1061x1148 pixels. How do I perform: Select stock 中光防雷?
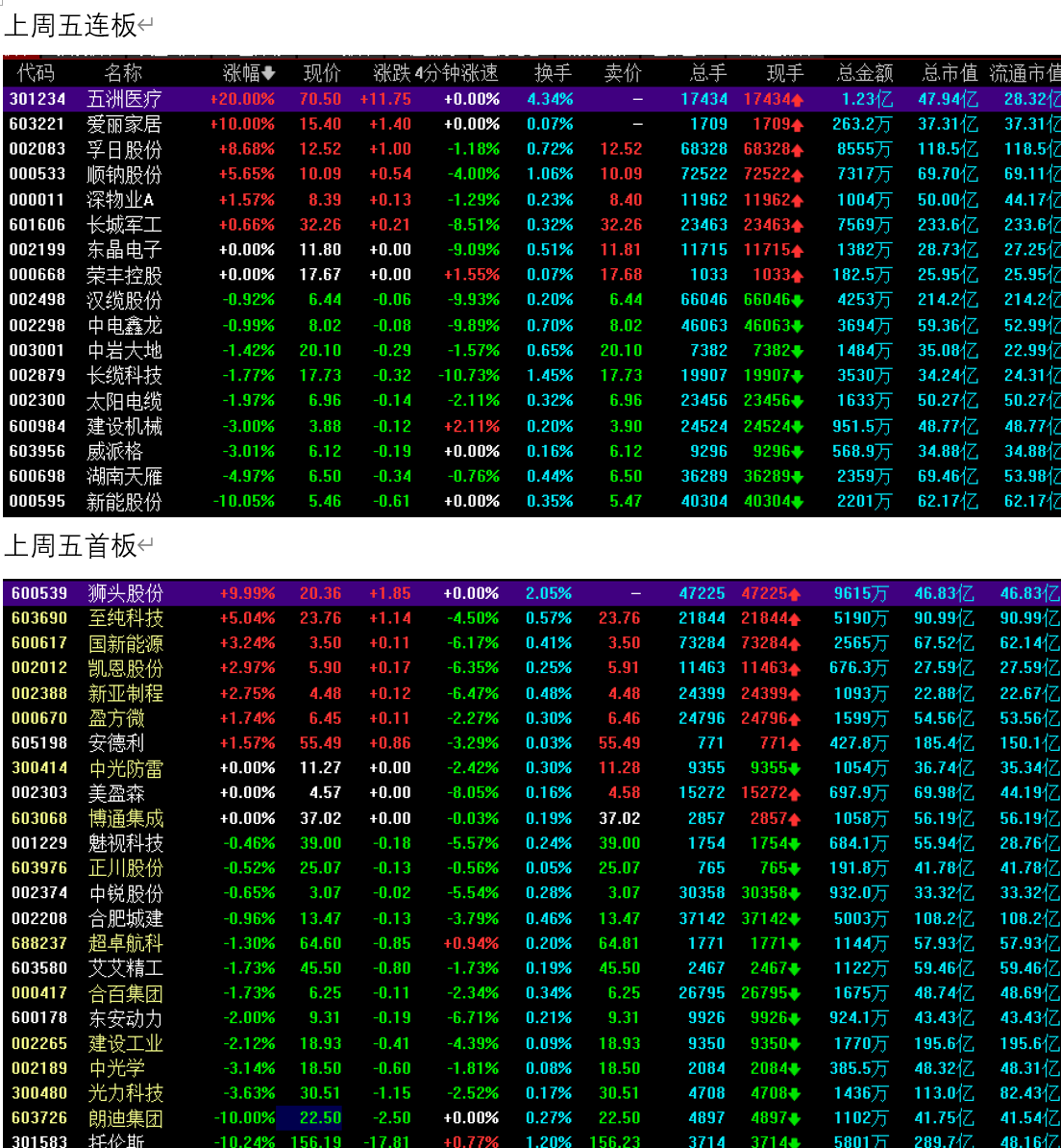point(126,768)
